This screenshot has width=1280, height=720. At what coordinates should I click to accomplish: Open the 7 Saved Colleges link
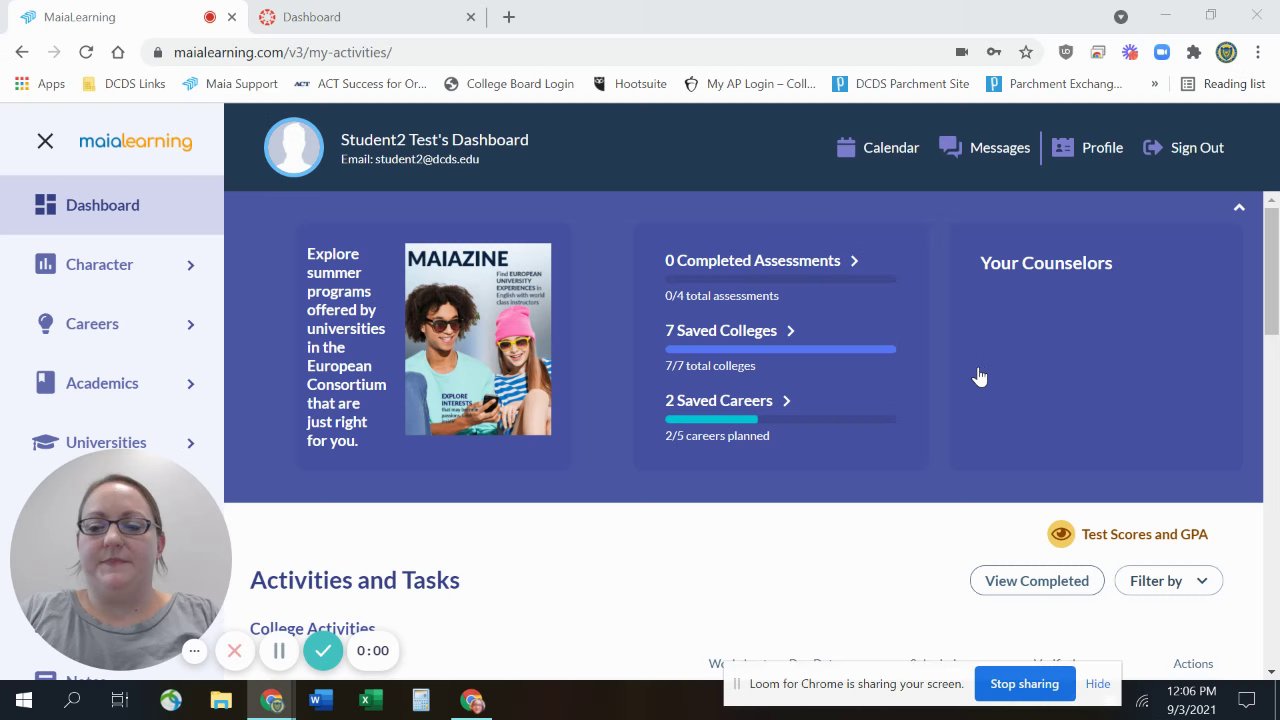pyautogui.click(x=730, y=331)
